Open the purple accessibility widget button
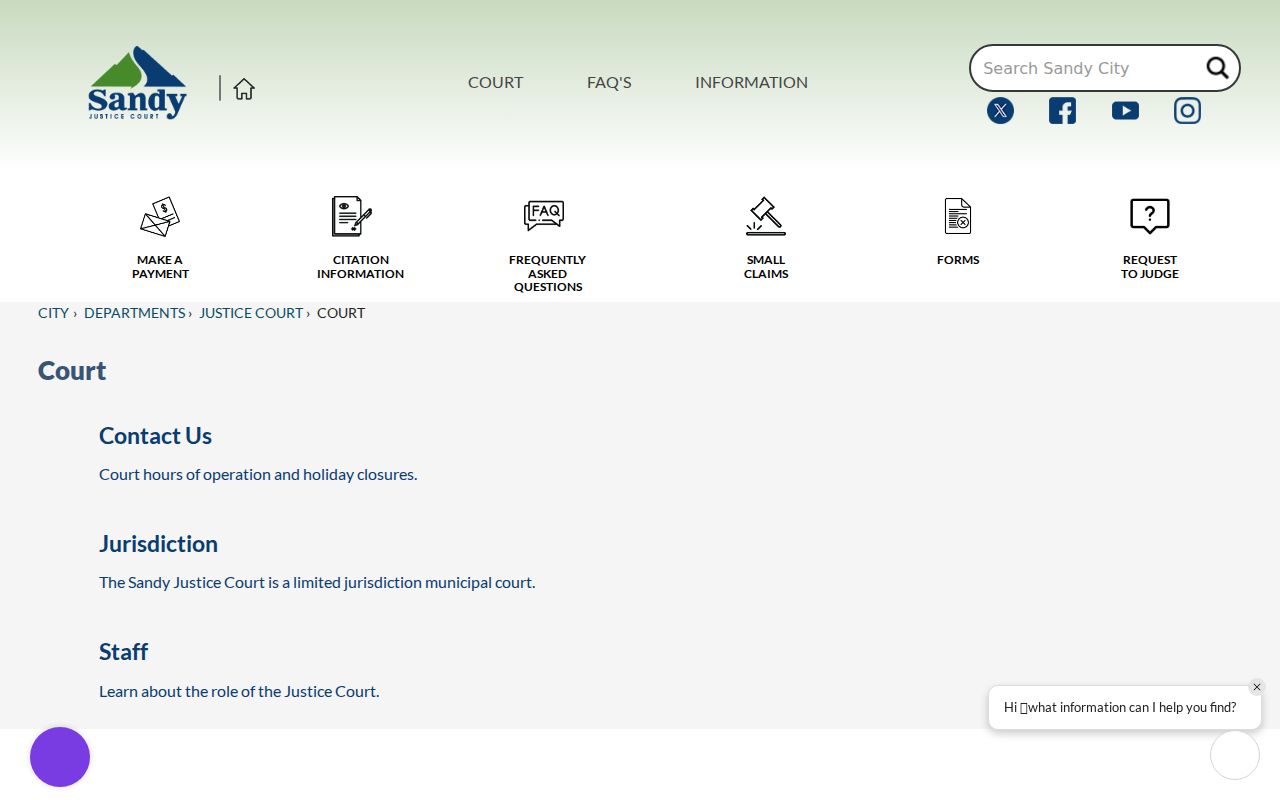The image size is (1280, 800). click(60, 757)
